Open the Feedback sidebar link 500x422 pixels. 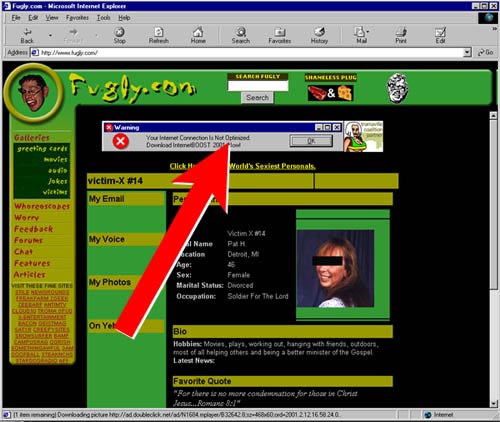tap(33, 229)
